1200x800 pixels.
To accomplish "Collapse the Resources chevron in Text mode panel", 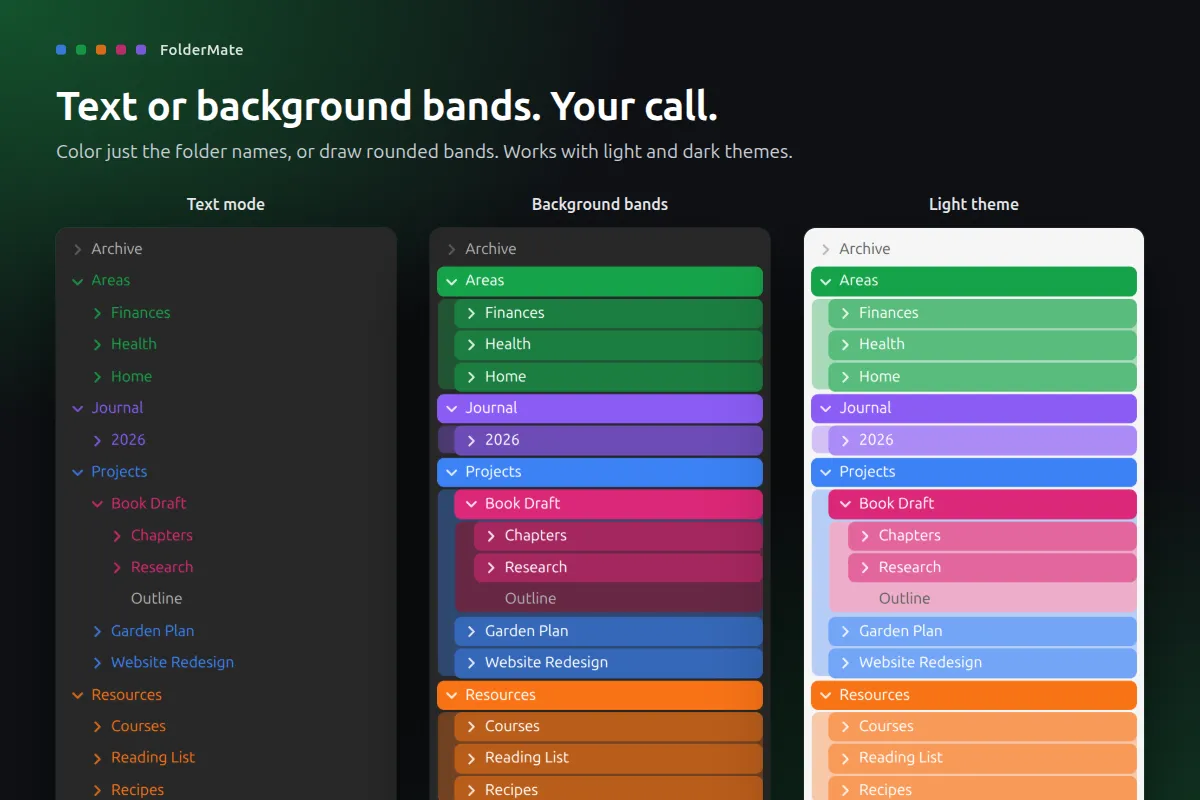I will 77,695.
